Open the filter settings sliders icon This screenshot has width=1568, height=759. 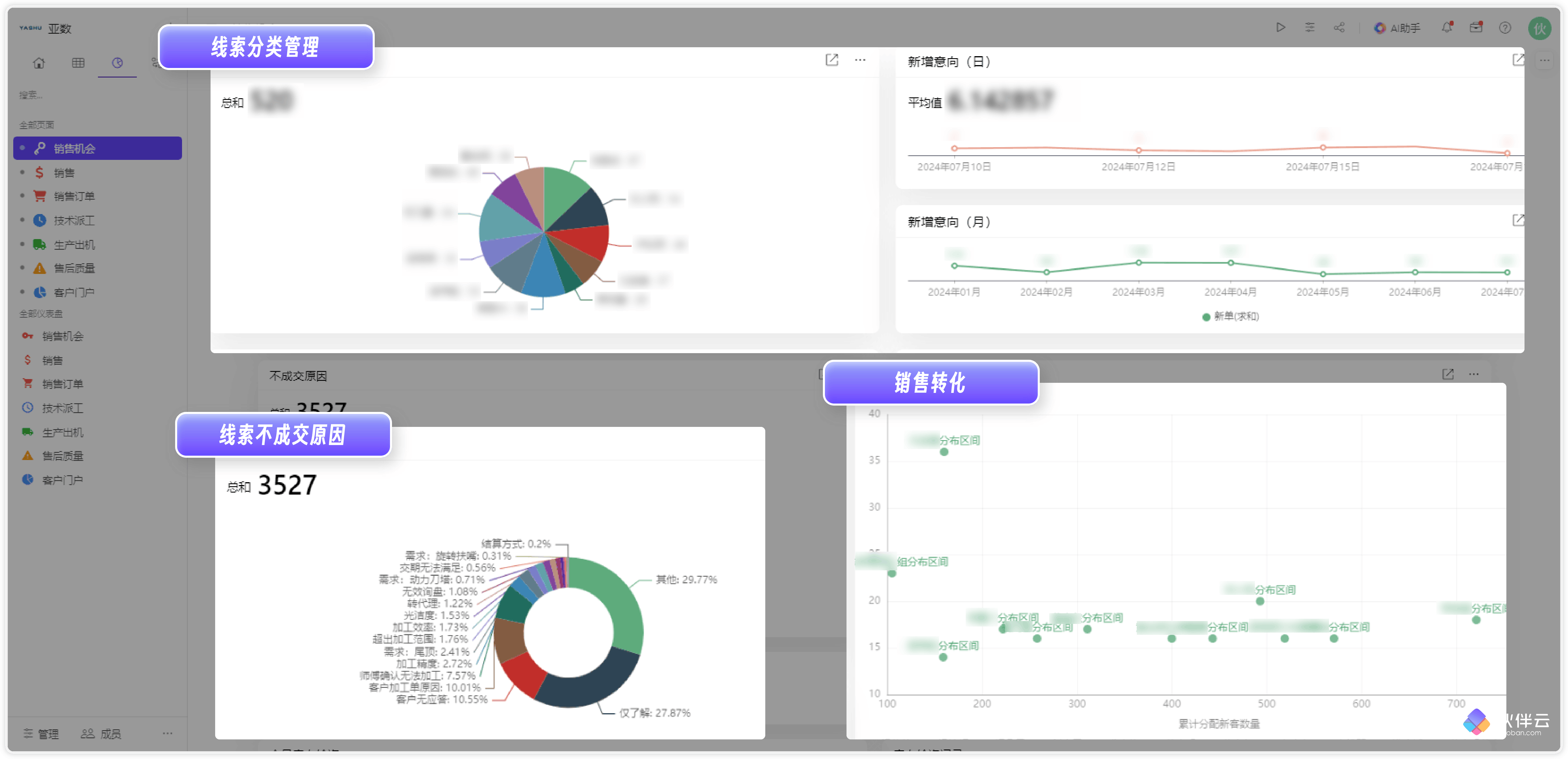tap(1310, 27)
